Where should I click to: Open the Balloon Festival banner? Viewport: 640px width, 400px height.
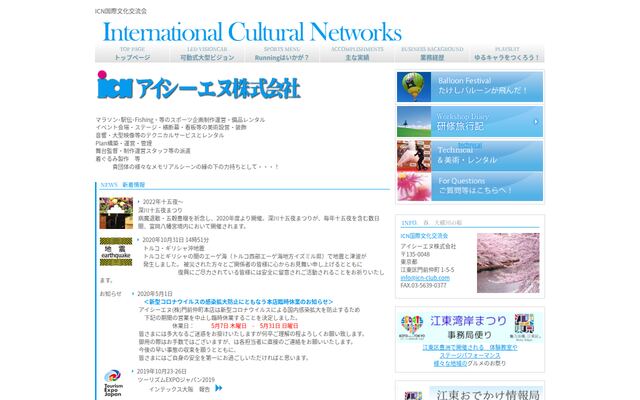pos(470,87)
